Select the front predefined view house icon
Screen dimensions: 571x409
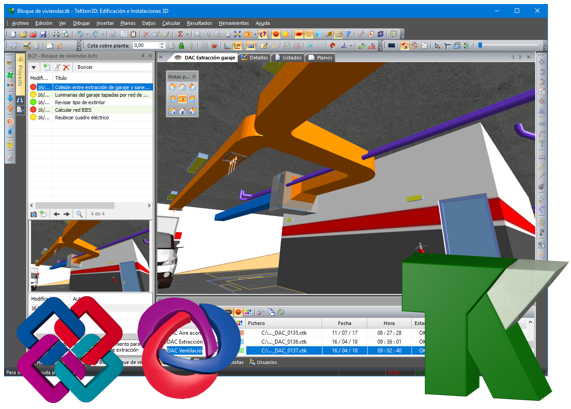pos(182,110)
